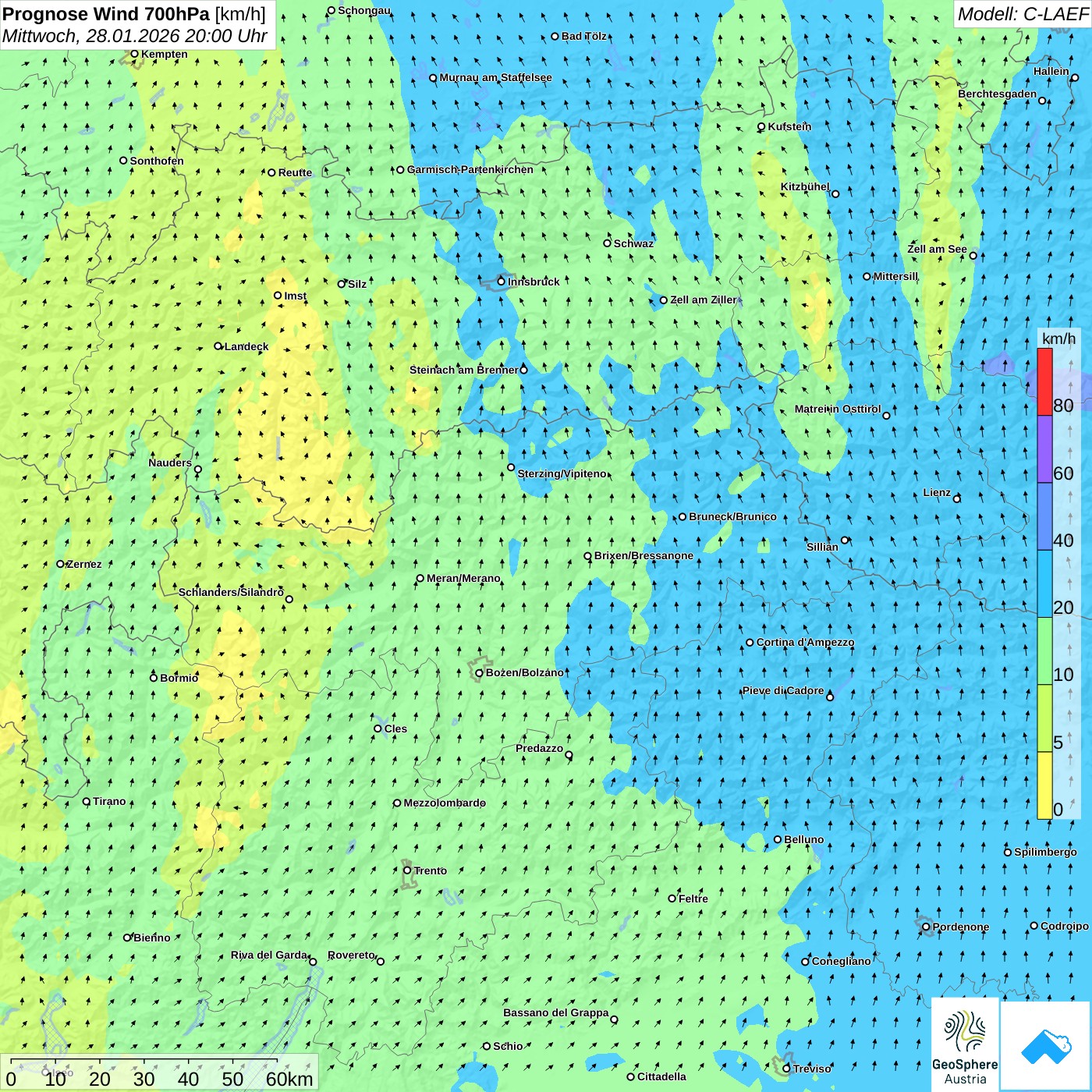Click the Kitzbühel label
The height and width of the screenshot is (1092, 1092).
click(x=805, y=186)
